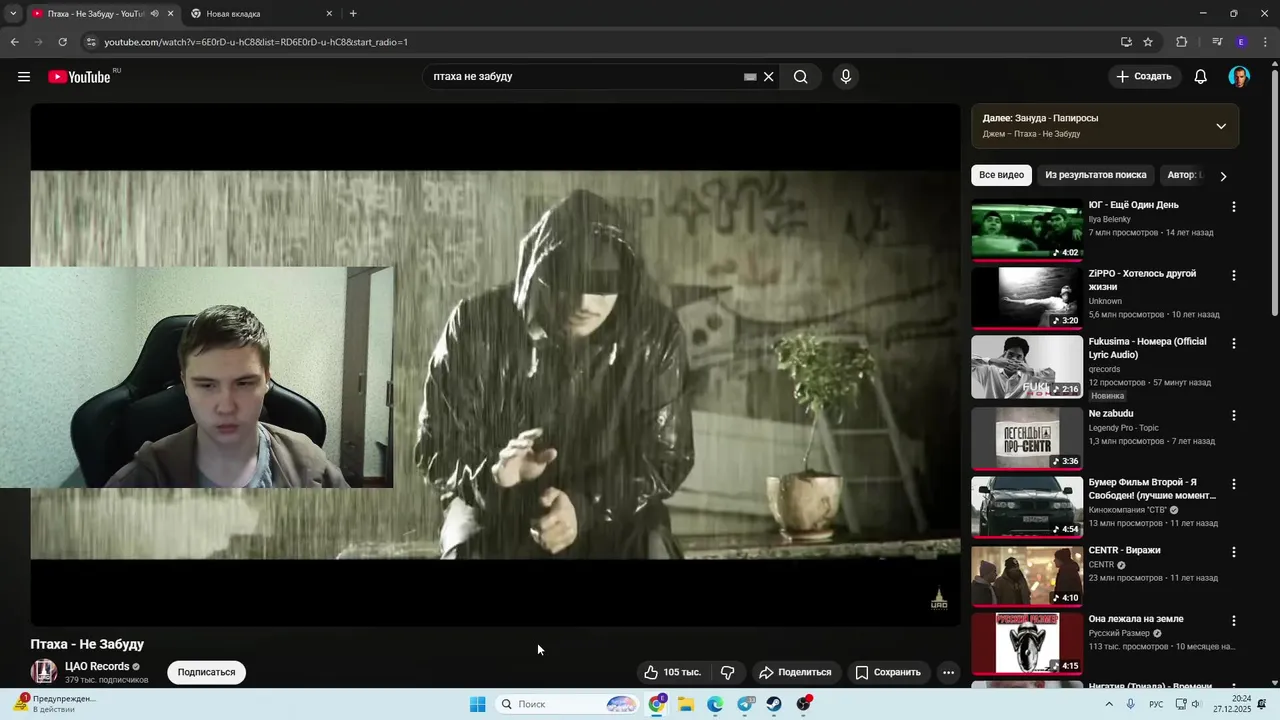
Task: Close the Новая вкладка tab
Action: (x=329, y=14)
